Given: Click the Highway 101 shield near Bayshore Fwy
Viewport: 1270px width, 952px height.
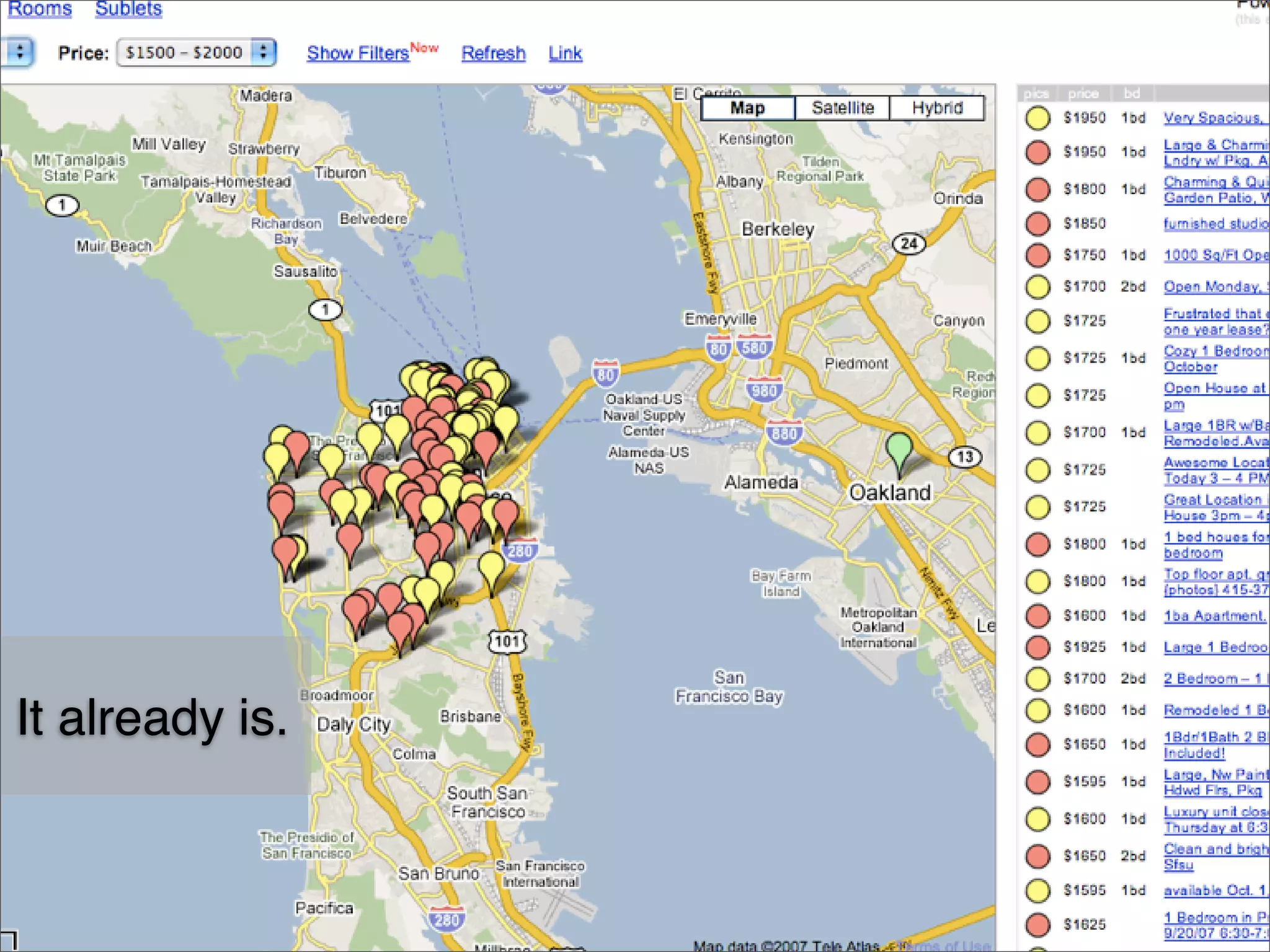Looking at the screenshot, I should (x=507, y=641).
